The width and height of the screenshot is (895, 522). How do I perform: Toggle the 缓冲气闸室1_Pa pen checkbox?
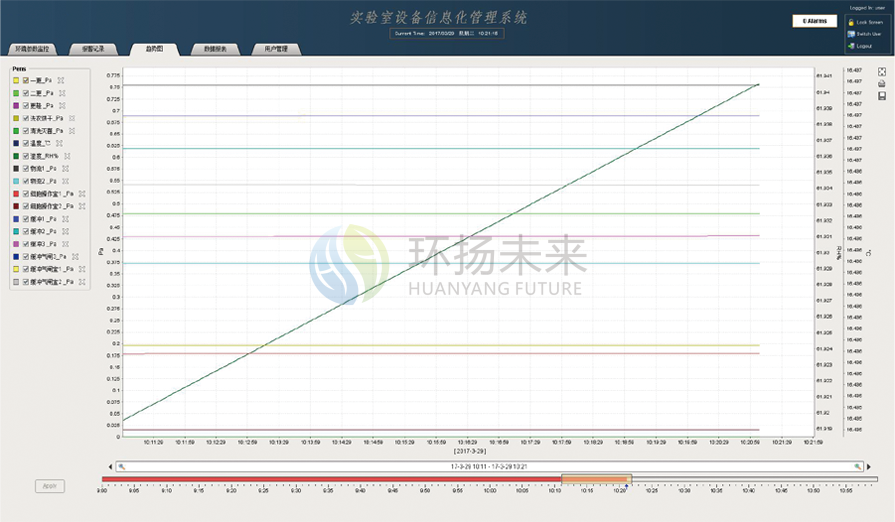click(26, 269)
